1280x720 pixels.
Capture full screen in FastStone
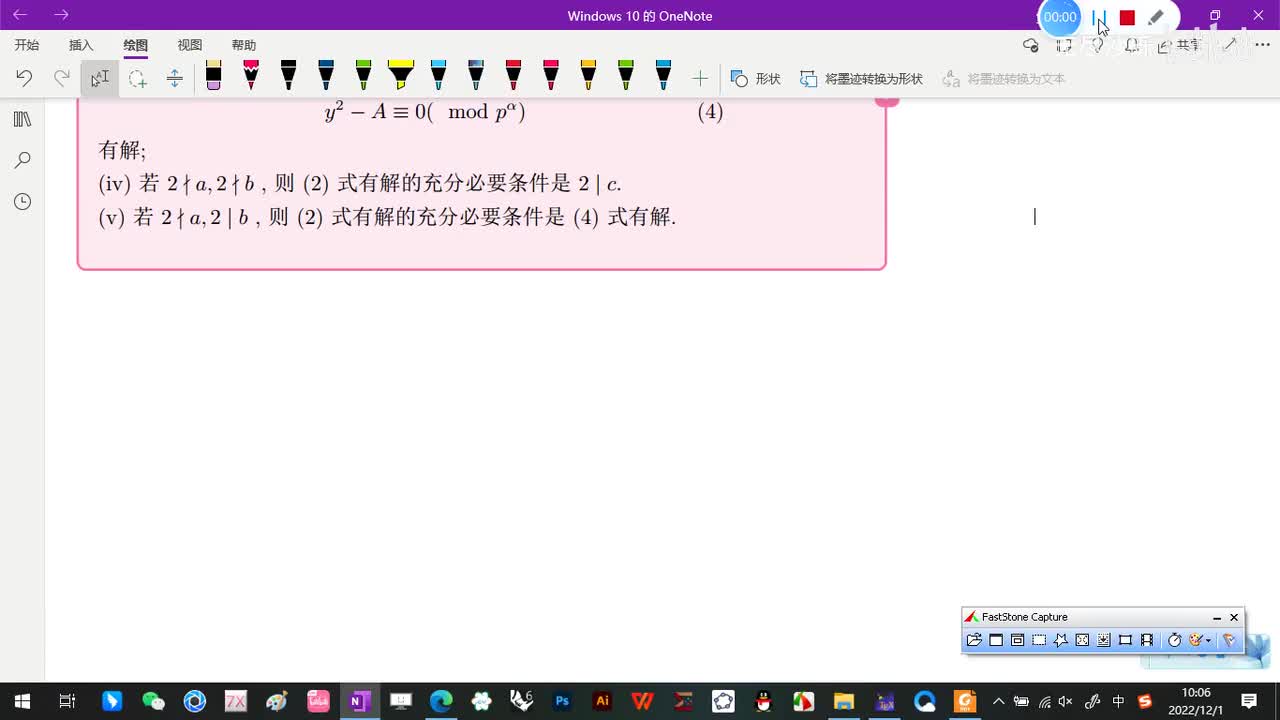pos(1082,640)
